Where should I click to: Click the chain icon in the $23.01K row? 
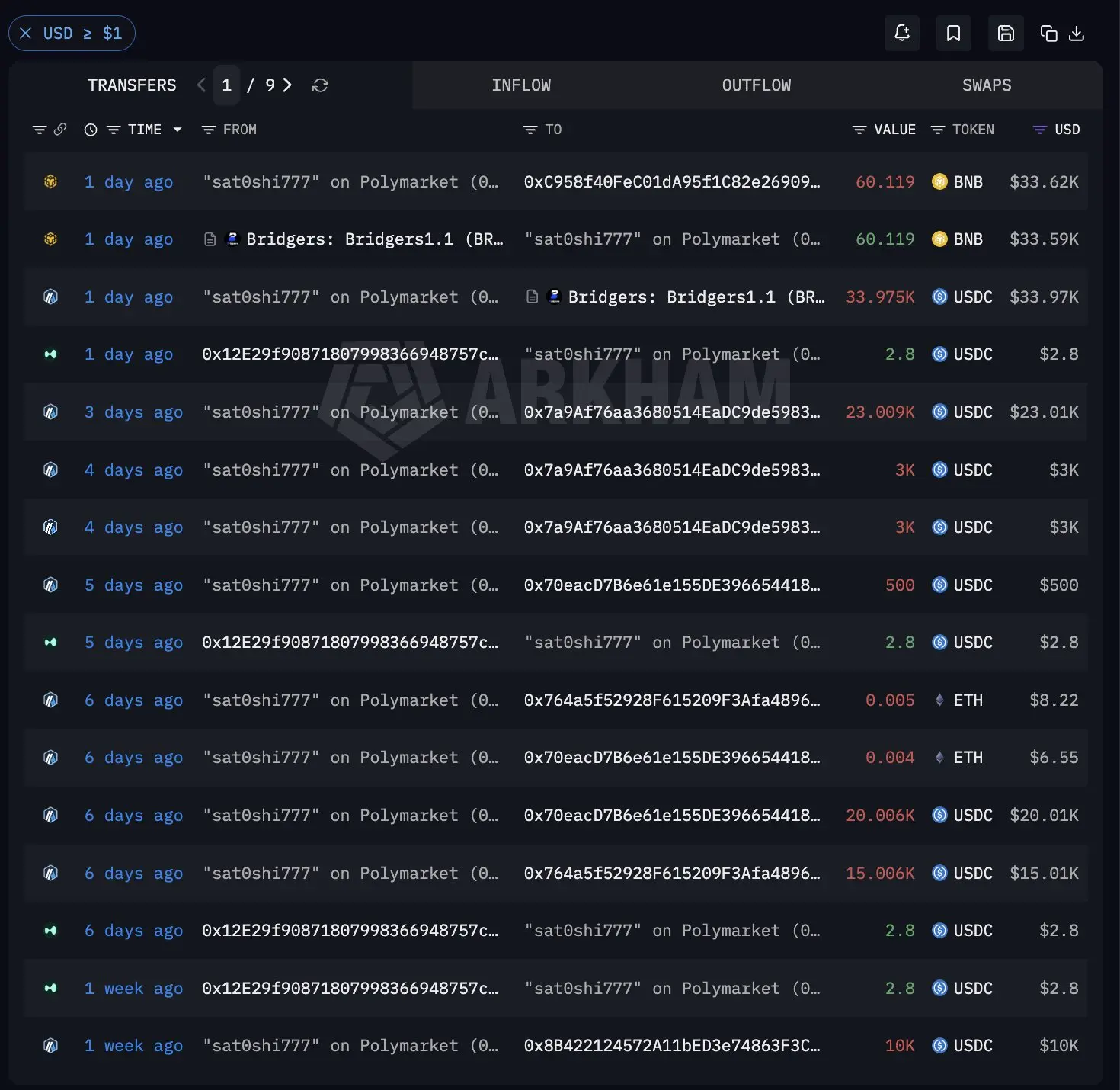[50, 412]
